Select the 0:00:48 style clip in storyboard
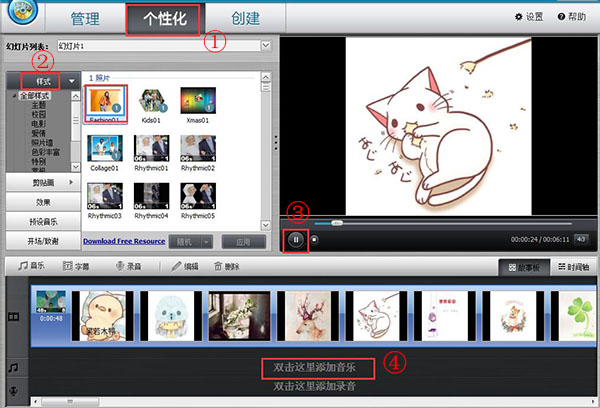This screenshot has height=408, width=600. pos(51,306)
